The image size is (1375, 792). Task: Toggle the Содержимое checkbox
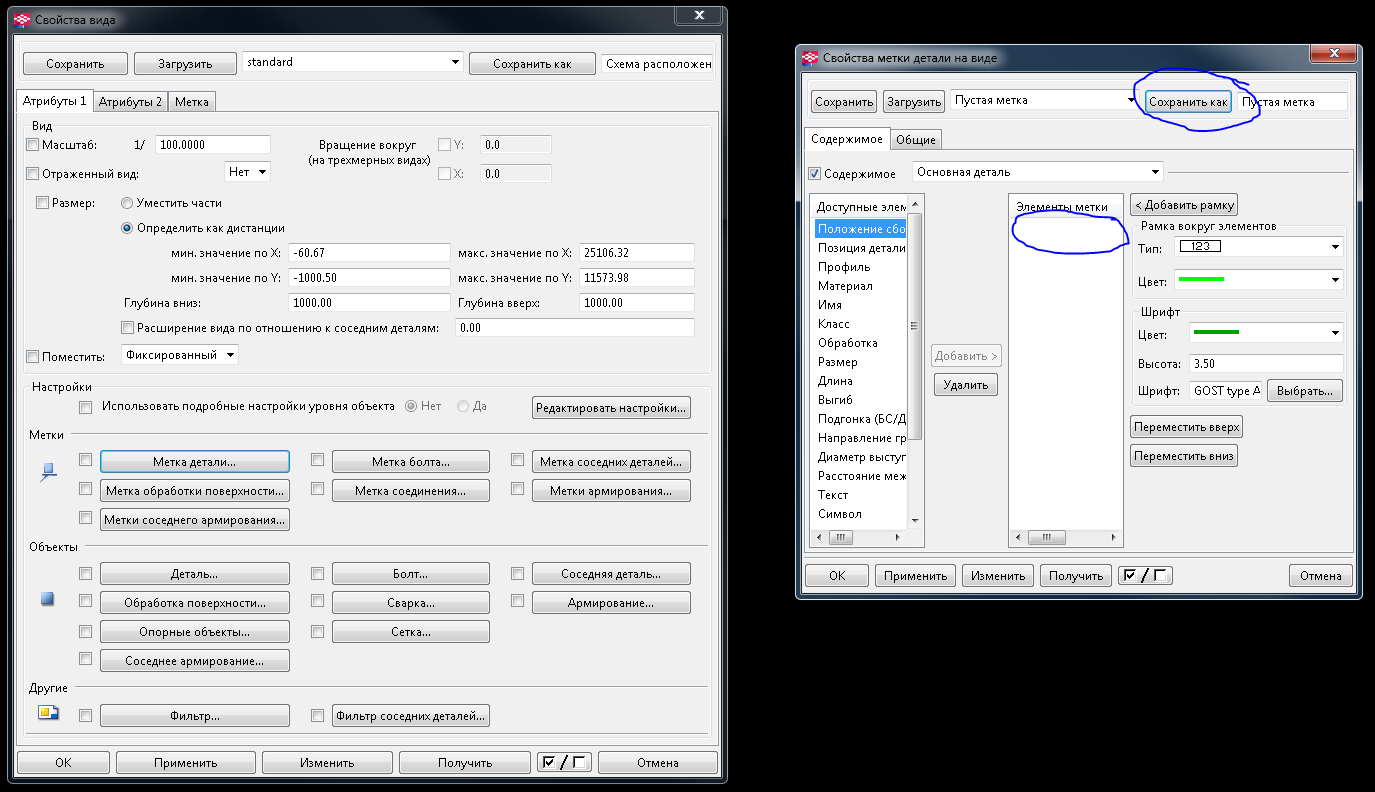(815, 174)
